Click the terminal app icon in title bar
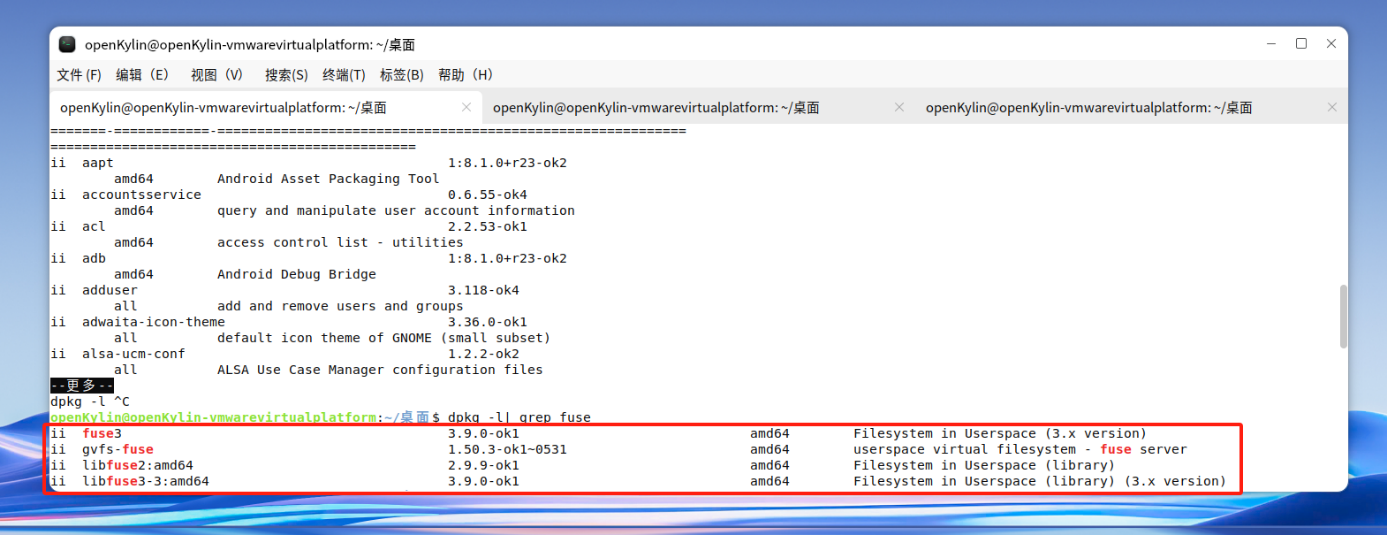 point(67,44)
